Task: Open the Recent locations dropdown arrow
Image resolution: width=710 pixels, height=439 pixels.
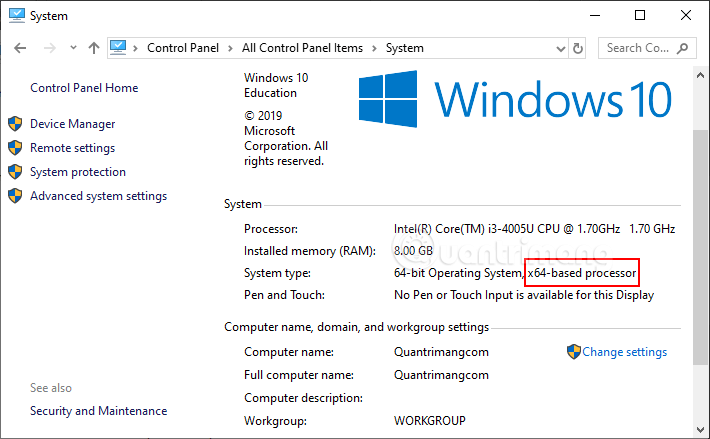Action: pyautogui.click(x=71, y=48)
